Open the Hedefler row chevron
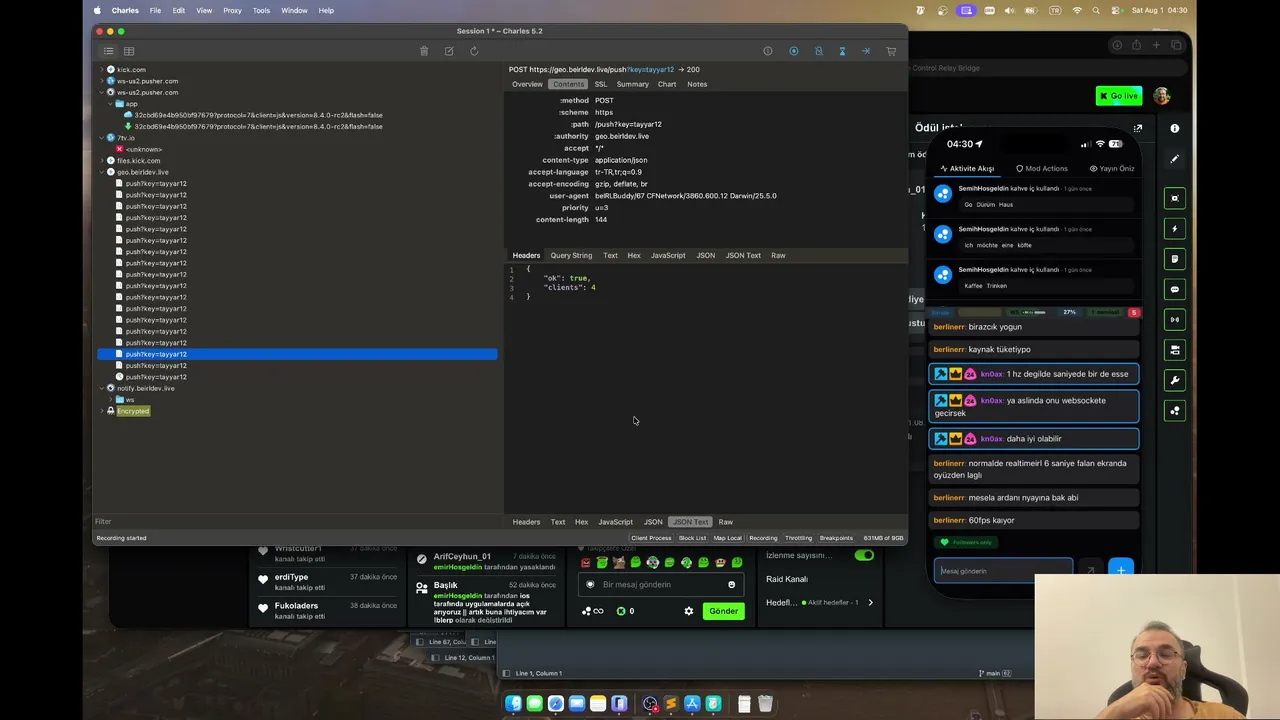 click(870, 603)
